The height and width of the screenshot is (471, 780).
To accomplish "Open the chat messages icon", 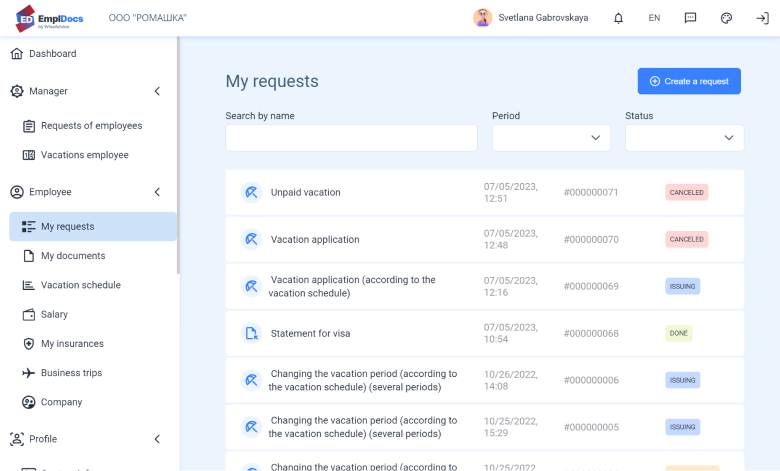I will click(x=690, y=18).
